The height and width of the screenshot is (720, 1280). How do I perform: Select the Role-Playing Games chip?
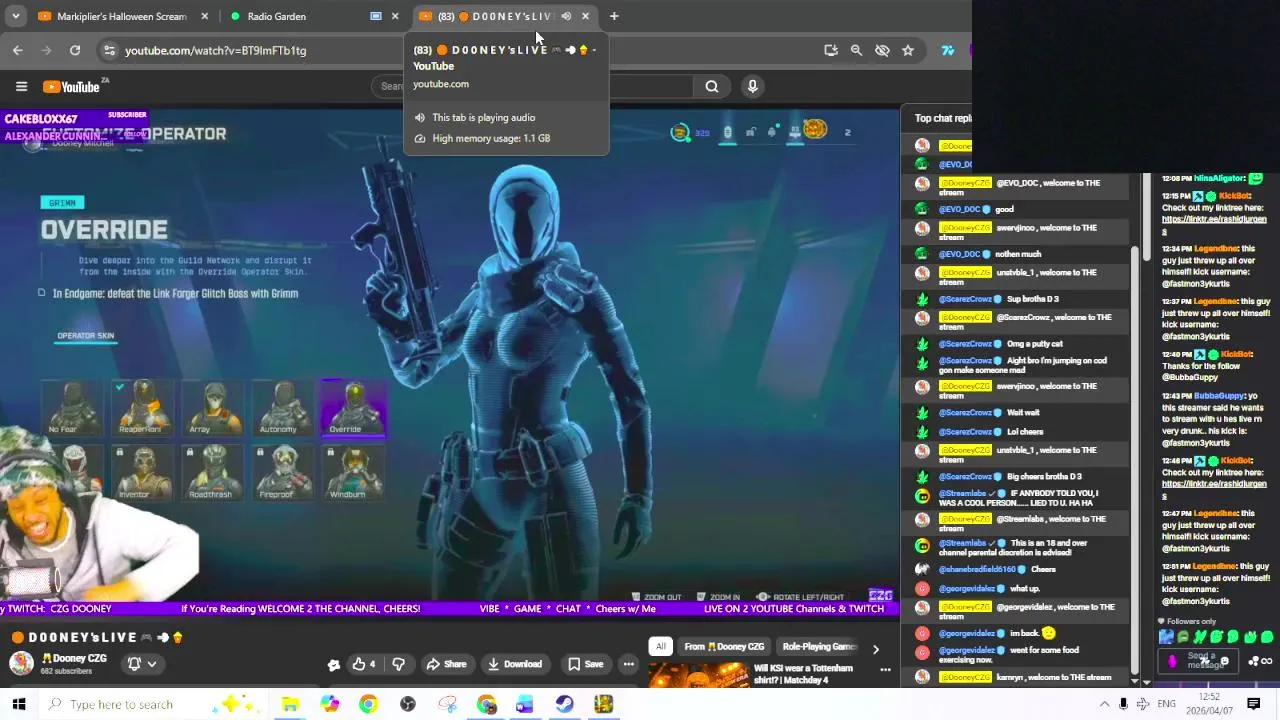coord(819,647)
